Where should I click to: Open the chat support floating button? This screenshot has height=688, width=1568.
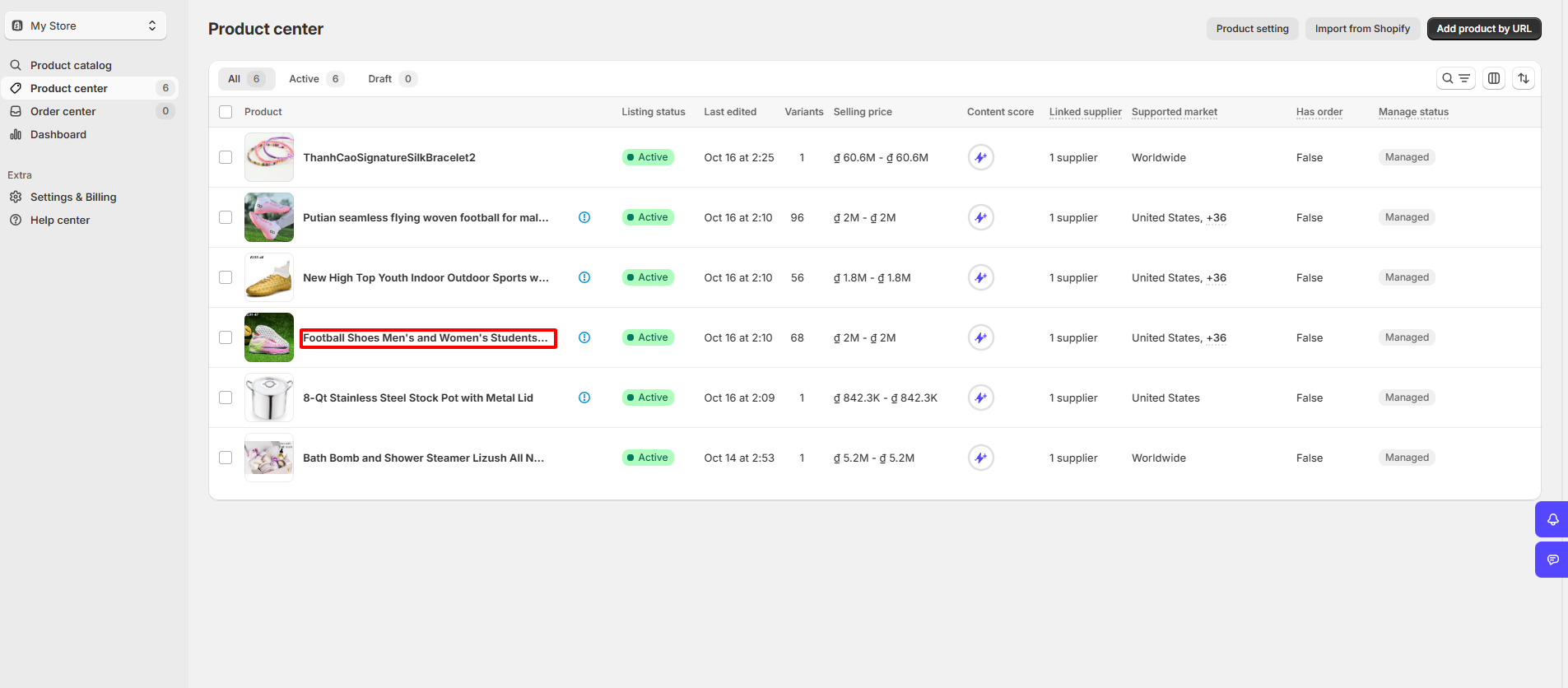coord(1552,560)
